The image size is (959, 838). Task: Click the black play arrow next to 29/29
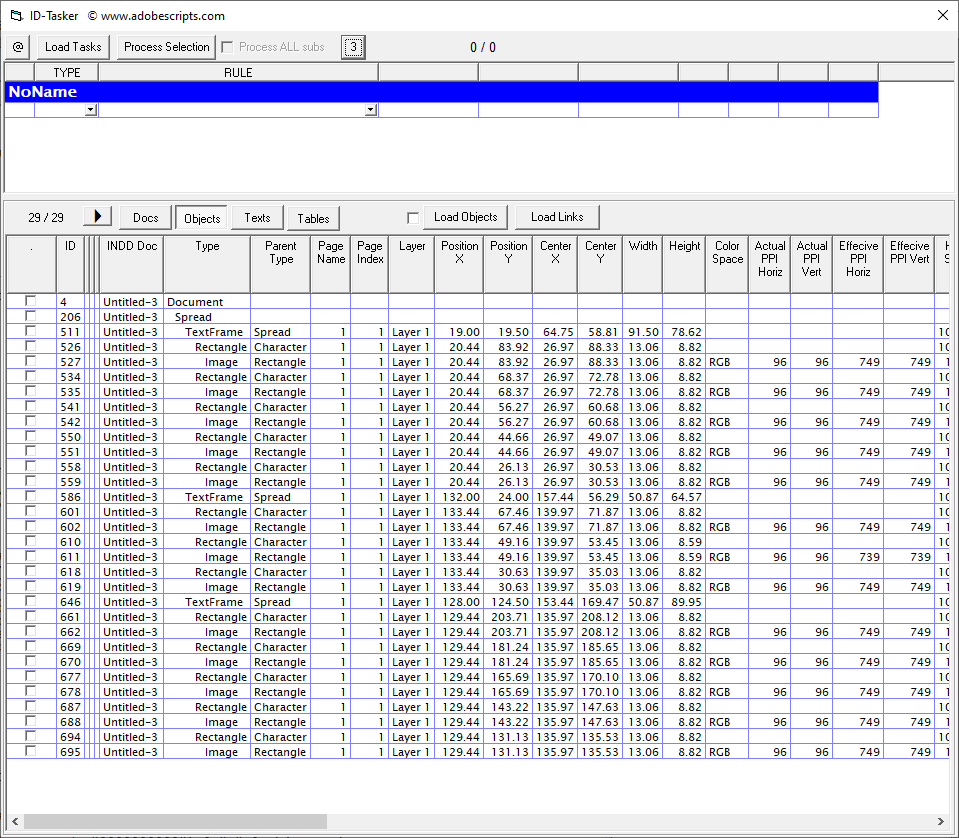pyautogui.click(x=96, y=216)
